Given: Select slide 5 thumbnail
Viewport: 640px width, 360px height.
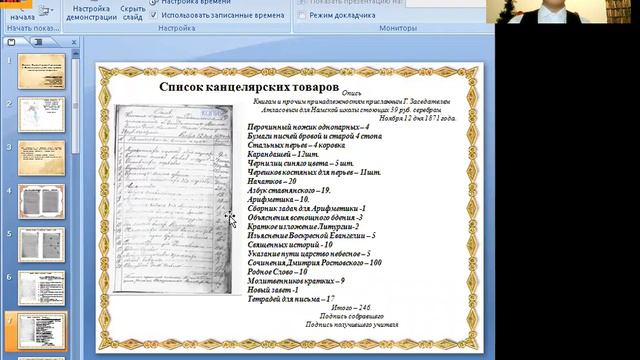Looking at the screenshot, I should pyautogui.click(x=41, y=244).
